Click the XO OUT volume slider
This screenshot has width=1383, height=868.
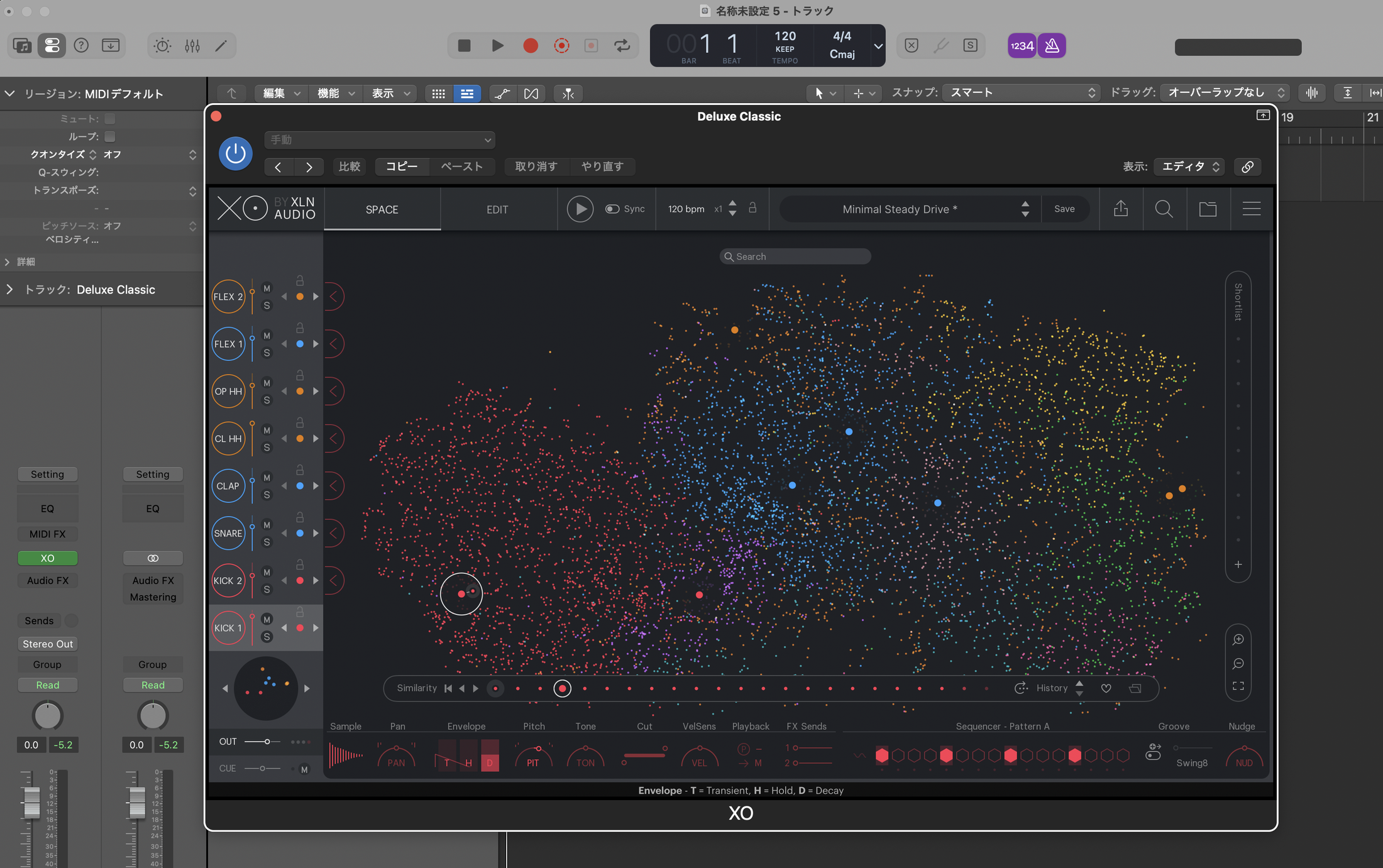(x=262, y=742)
